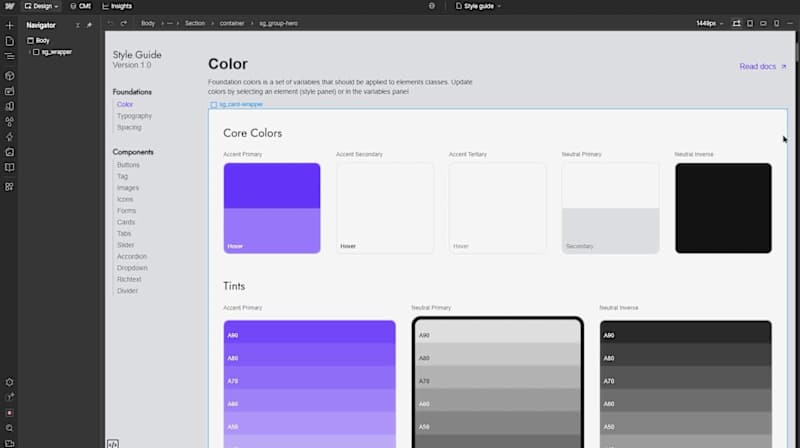Image resolution: width=800 pixels, height=448 pixels.
Task: Go to Dropdown in Components list
Action: point(132,268)
